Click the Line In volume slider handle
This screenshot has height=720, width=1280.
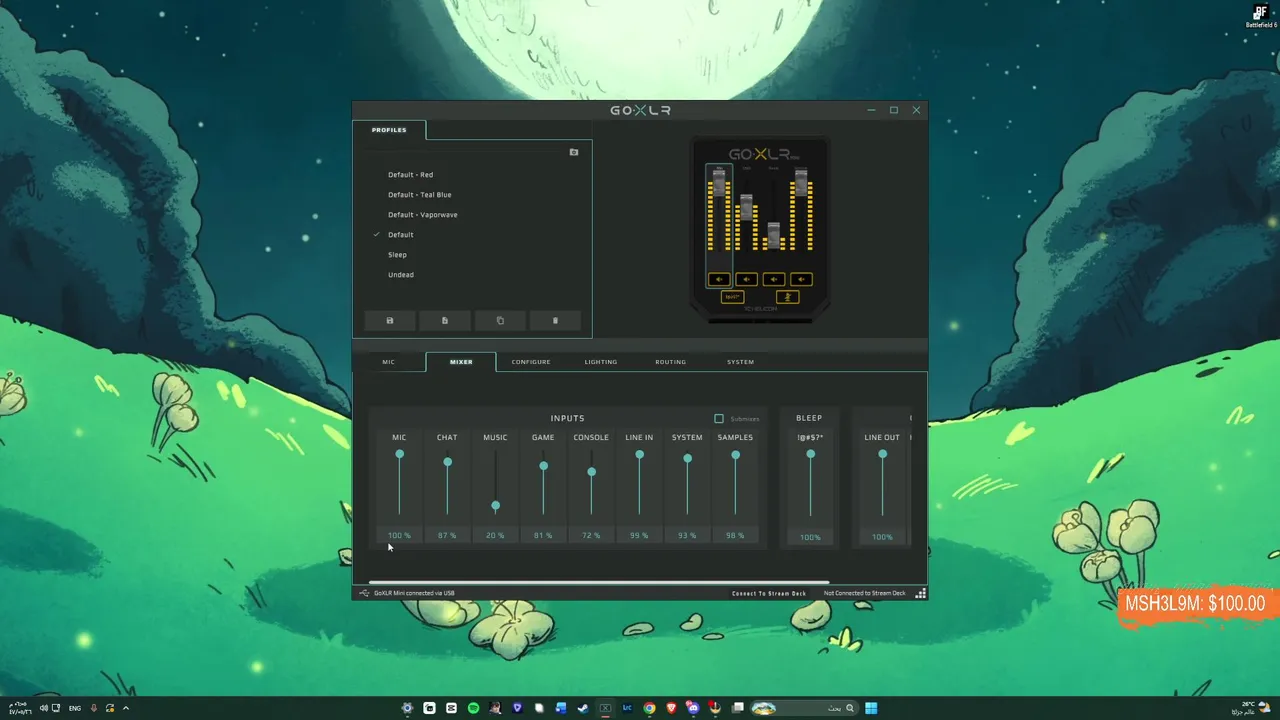(639, 455)
